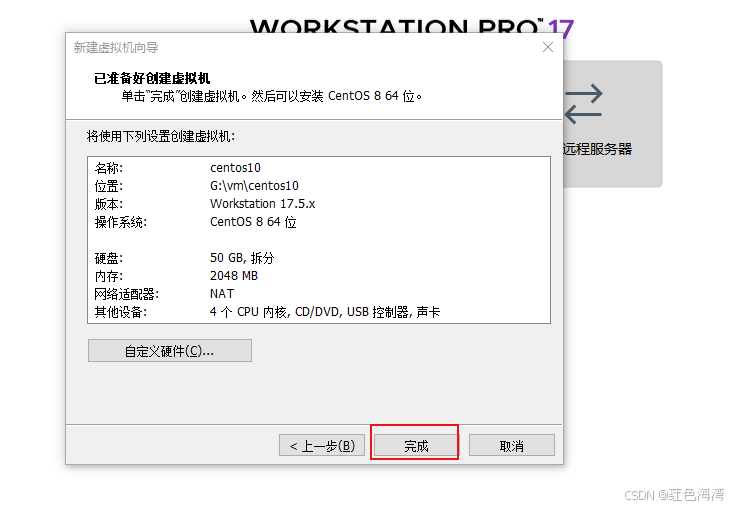
Task: Go back with the 上一步(B) button
Action: (322, 445)
